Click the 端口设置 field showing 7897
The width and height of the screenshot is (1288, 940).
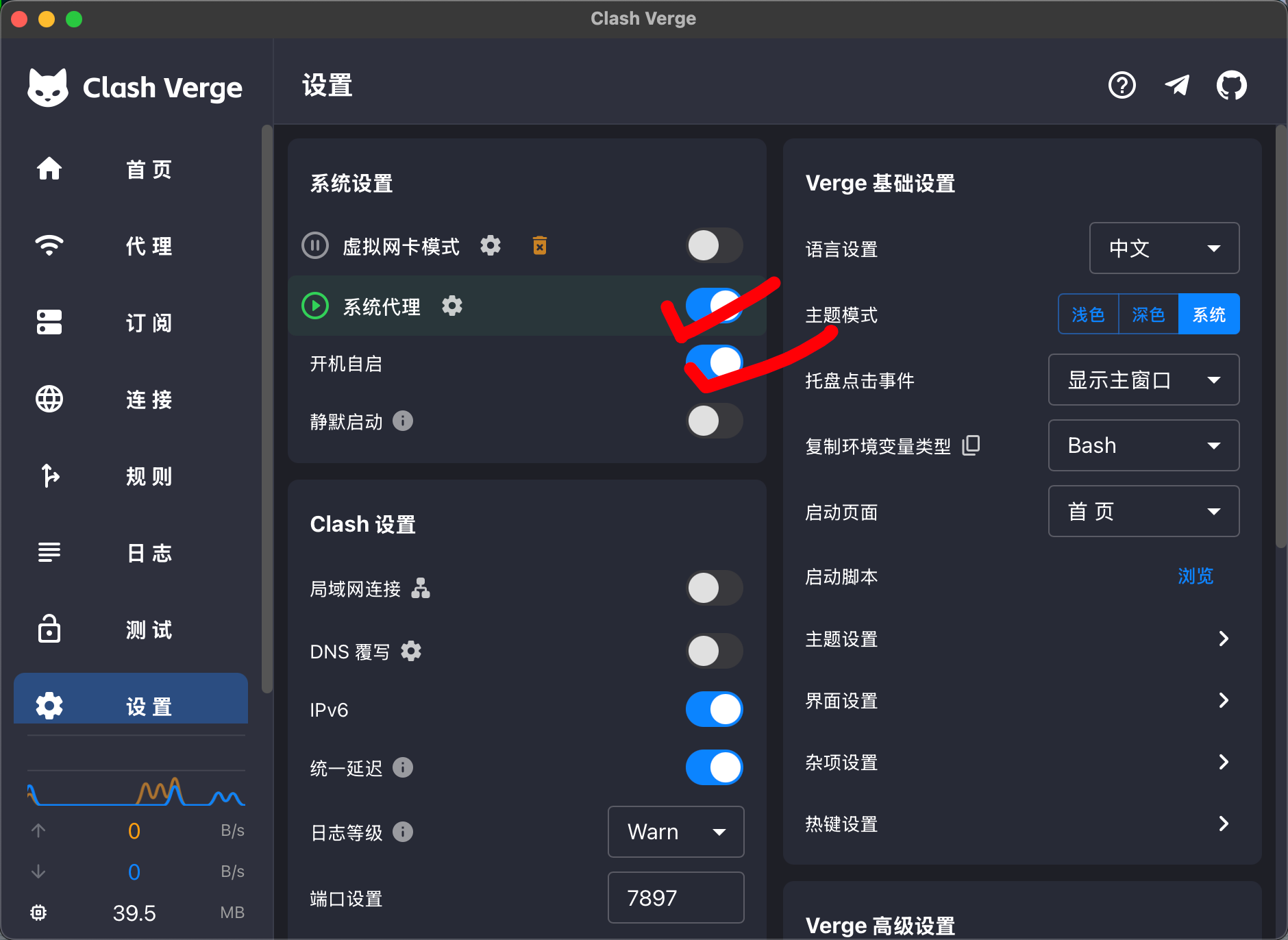[676, 898]
